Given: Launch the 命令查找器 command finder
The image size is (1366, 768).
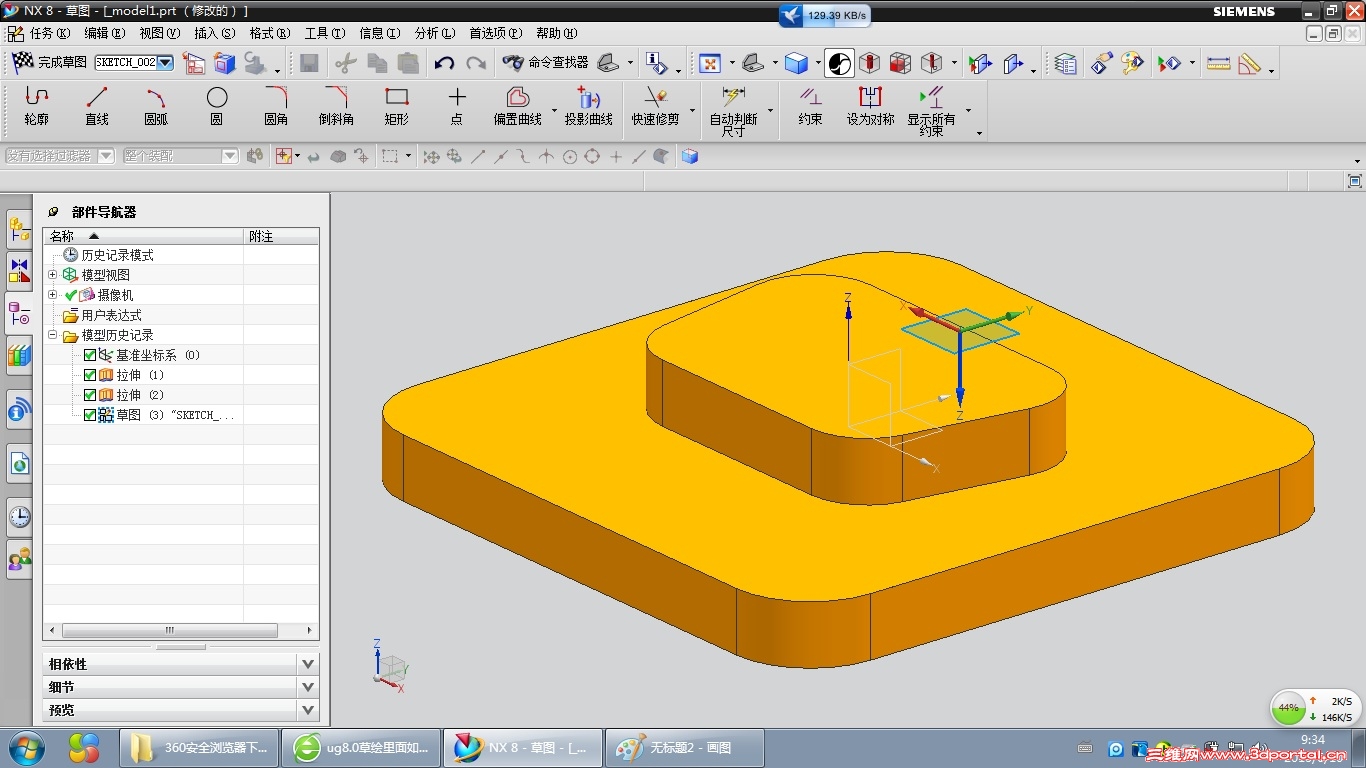Looking at the screenshot, I should tap(546, 62).
